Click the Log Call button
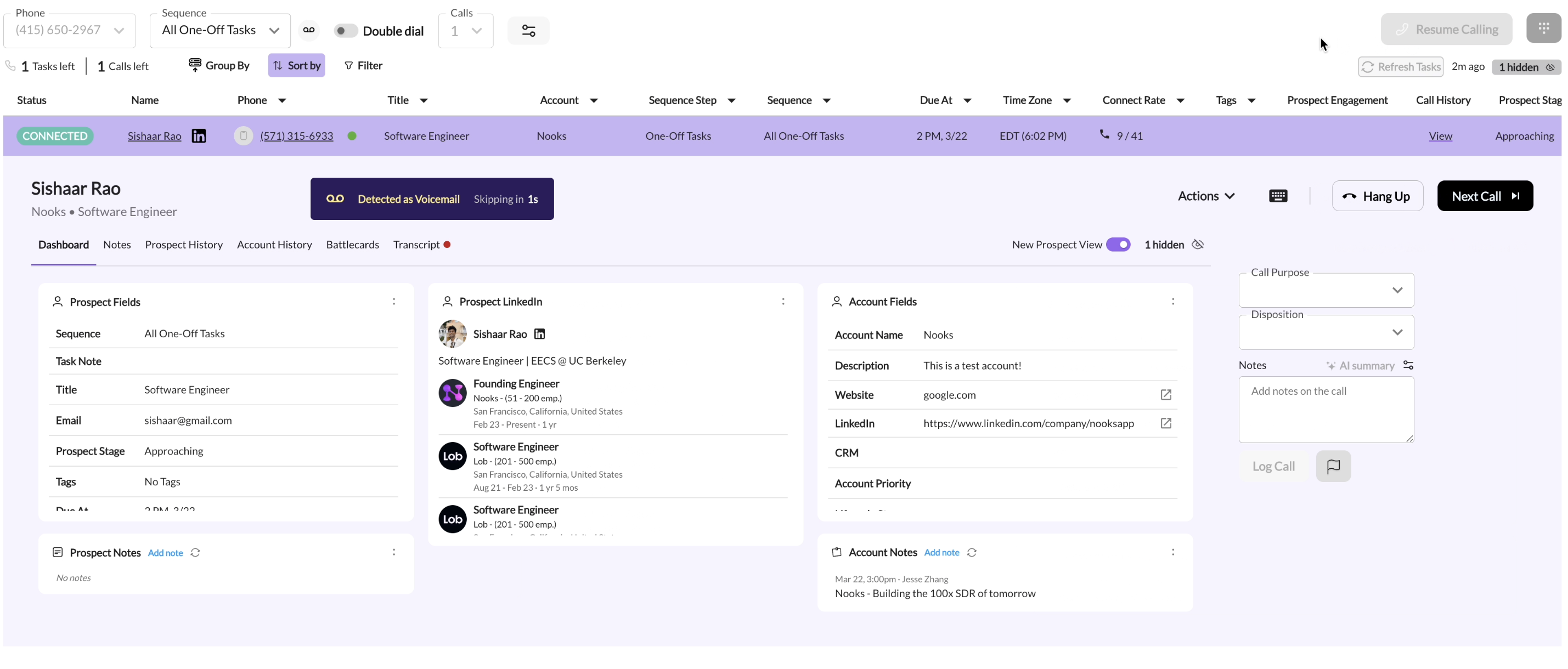 click(1273, 467)
